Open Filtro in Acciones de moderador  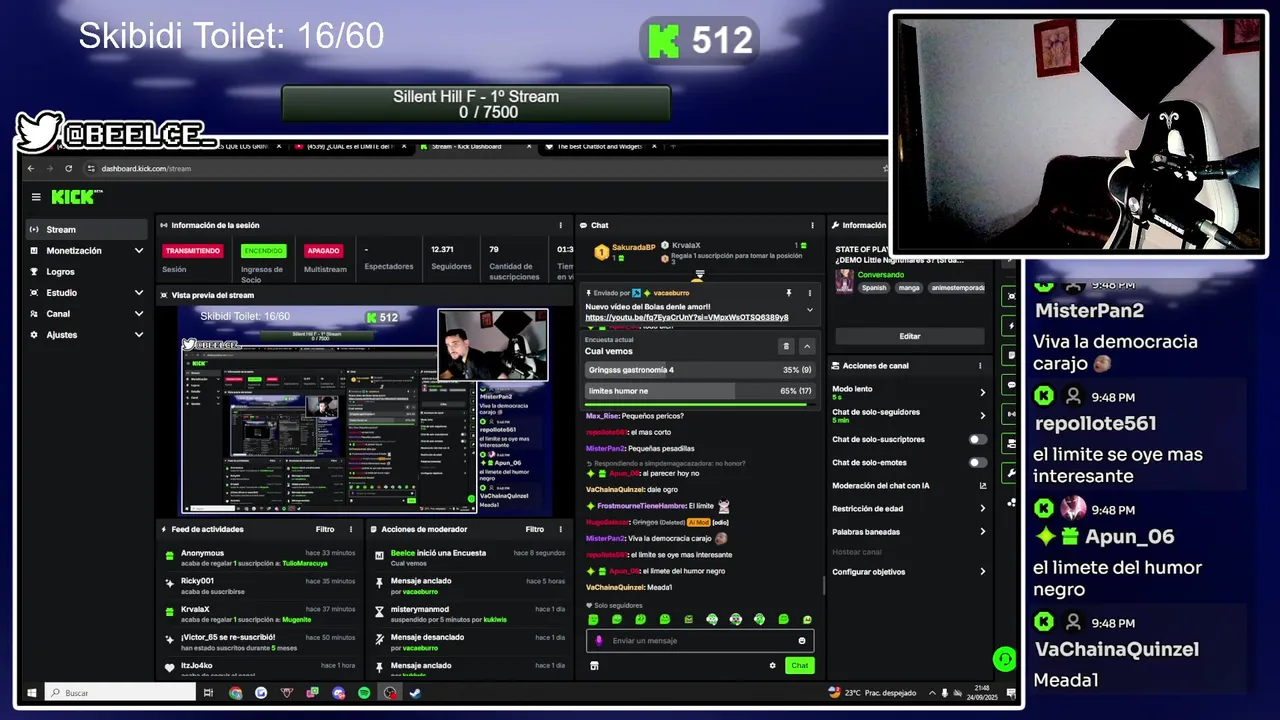pos(535,529)
